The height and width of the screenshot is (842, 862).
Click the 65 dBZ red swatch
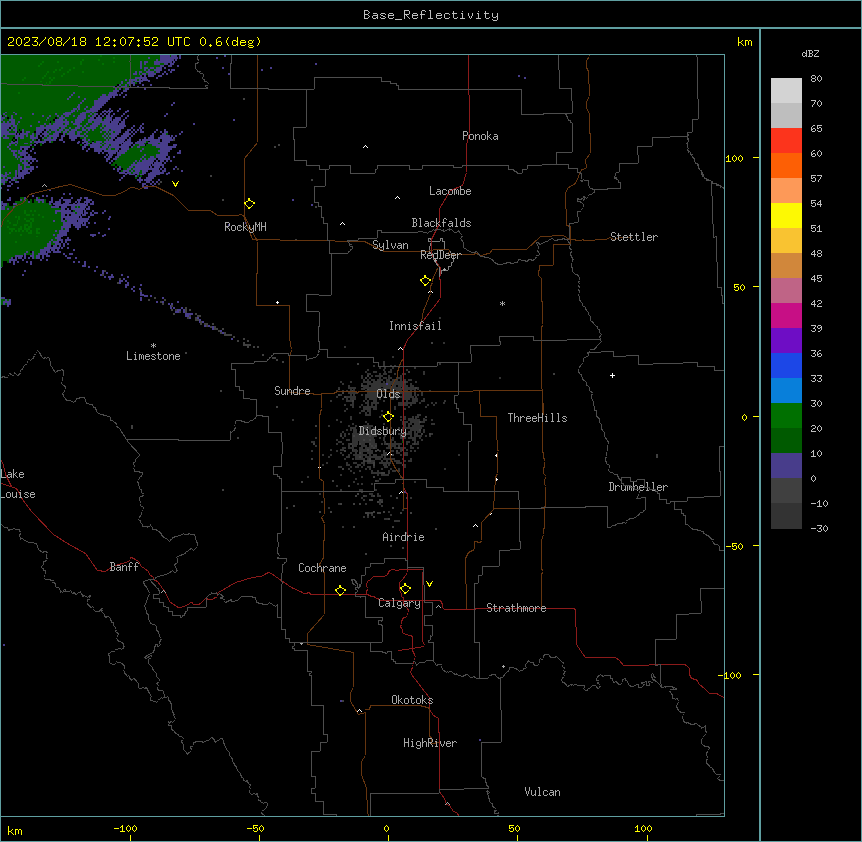pyautogui.click(x=786, y=141)
